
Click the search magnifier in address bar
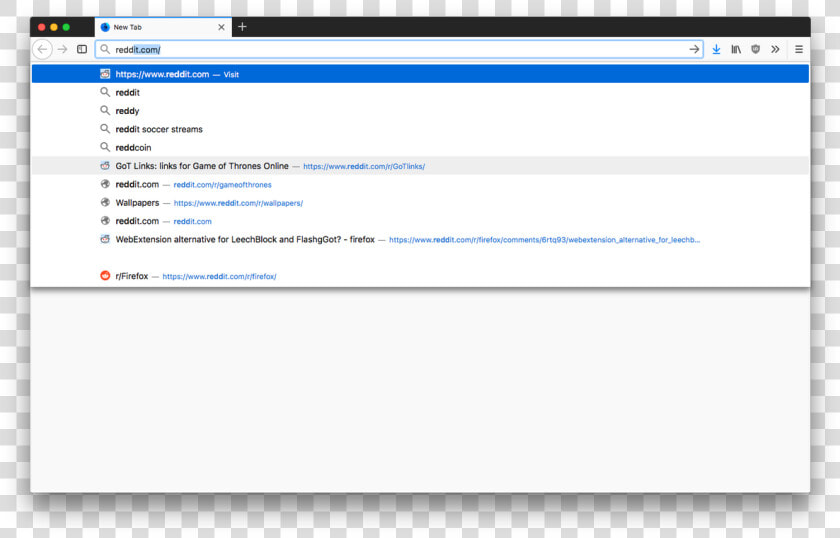pos(105,49)
